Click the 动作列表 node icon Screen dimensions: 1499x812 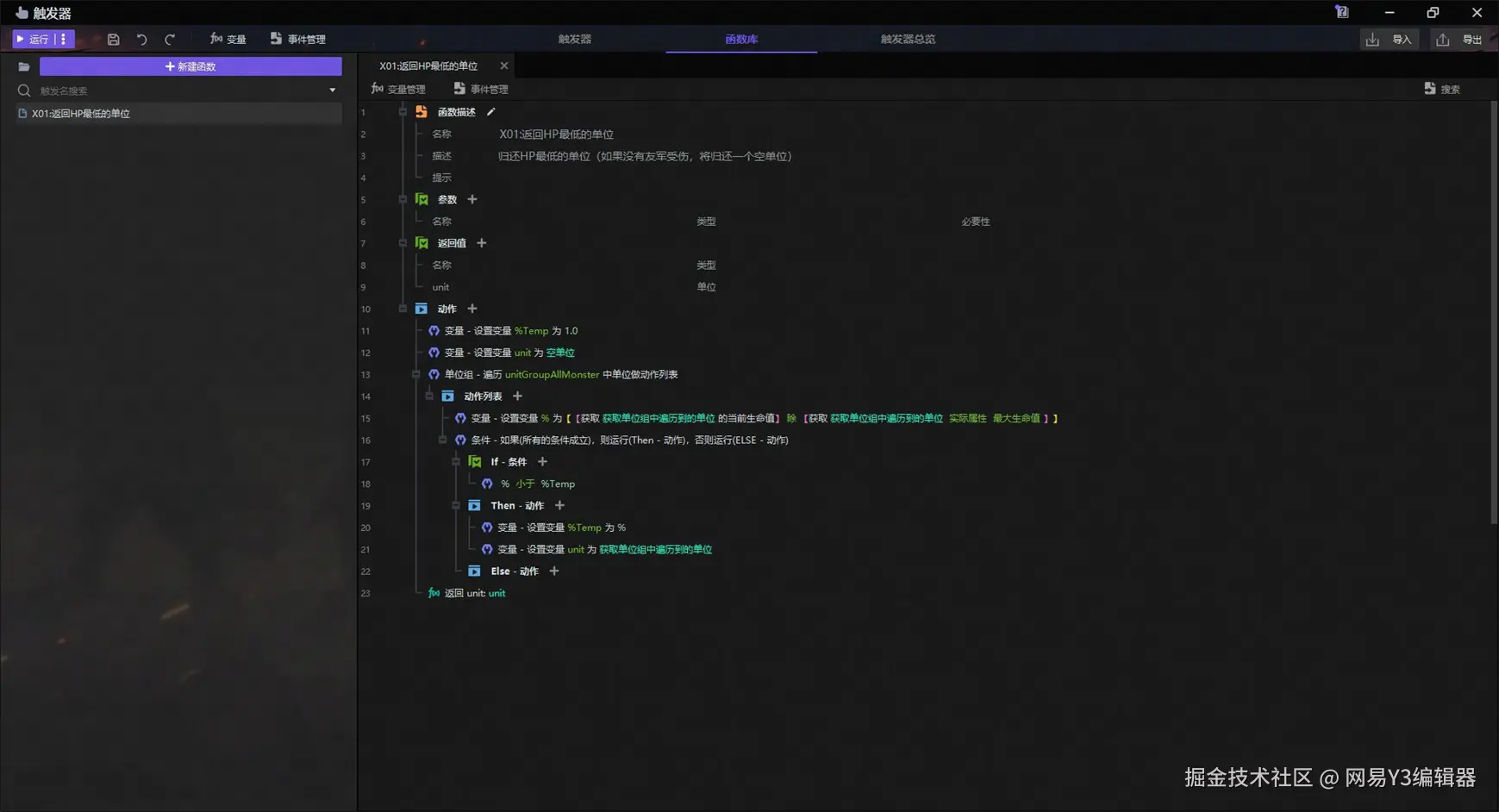pyautogui.click(x=448, y=397)
